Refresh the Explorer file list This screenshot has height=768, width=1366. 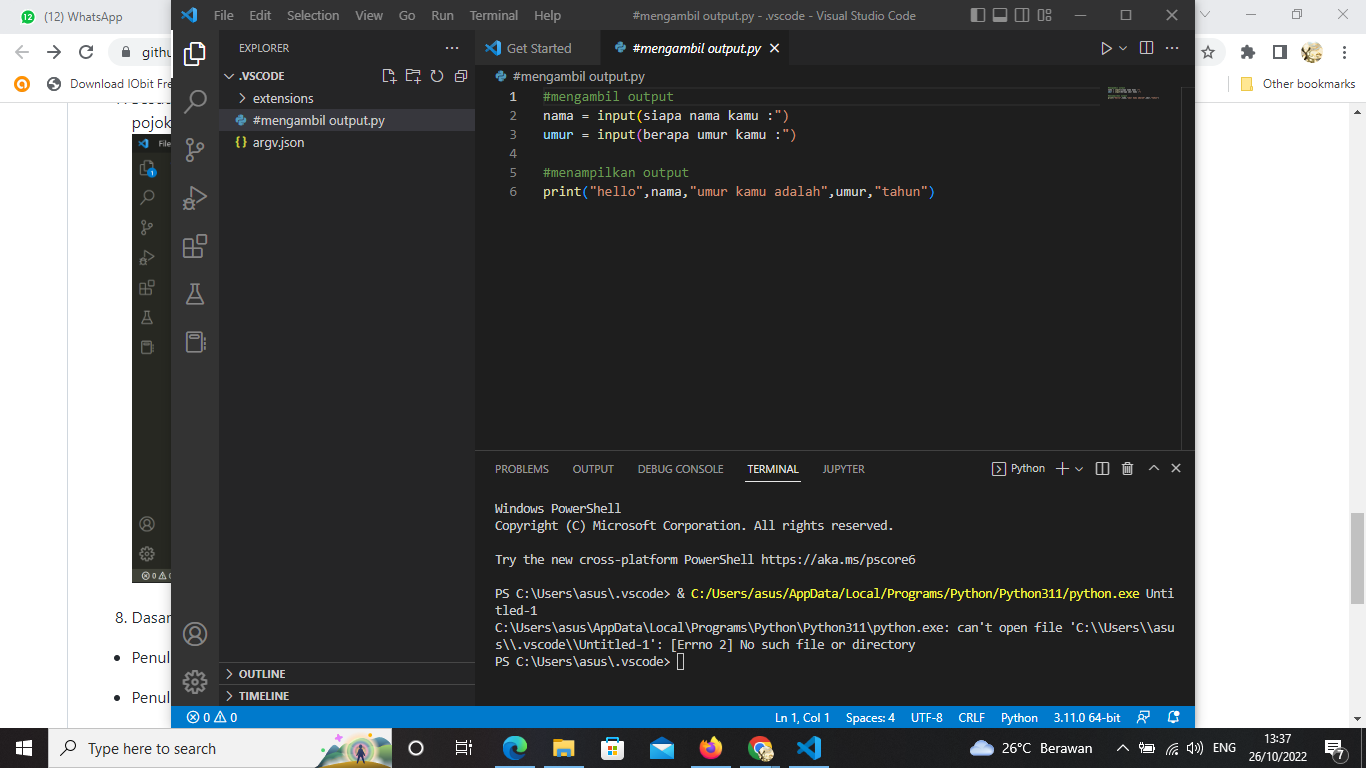tap(436, 75)
